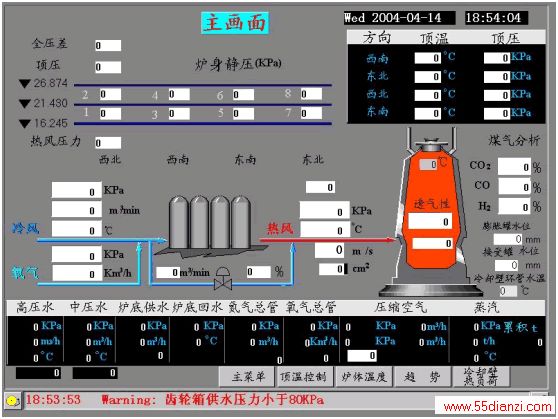Click the 26.874 elevation triangle marker

point(25,84)
